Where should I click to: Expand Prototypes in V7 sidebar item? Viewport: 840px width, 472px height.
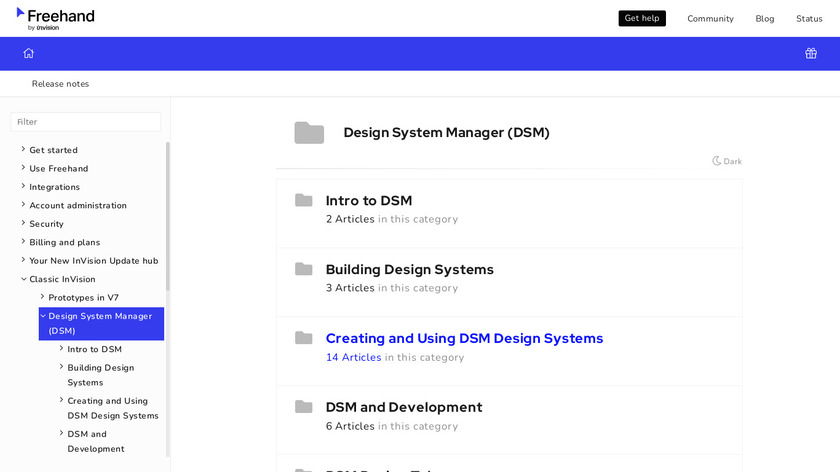(x=43, y=297)
